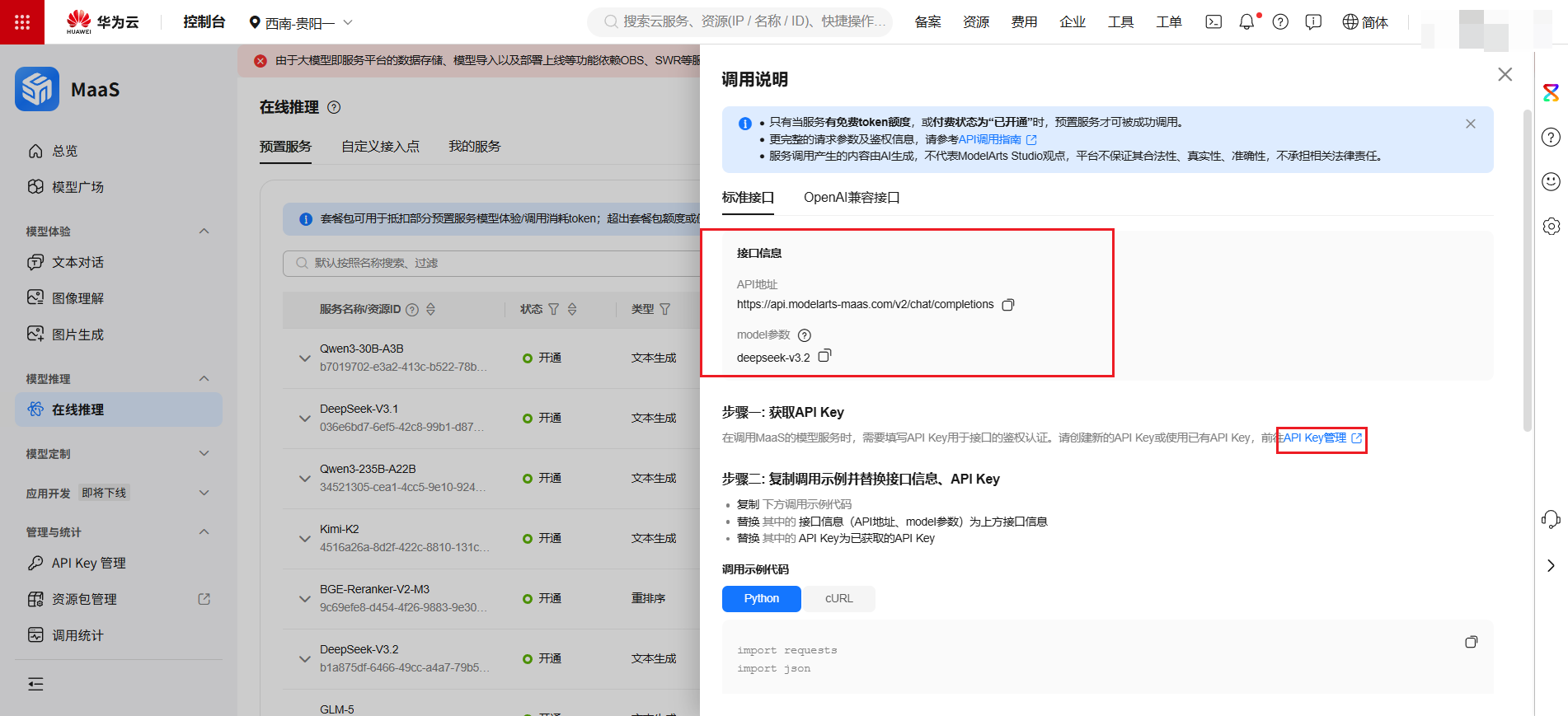Select the 预置服务 tab
Image resolution: width=1568 pixels, height=716 pixels.
point(285,147)
